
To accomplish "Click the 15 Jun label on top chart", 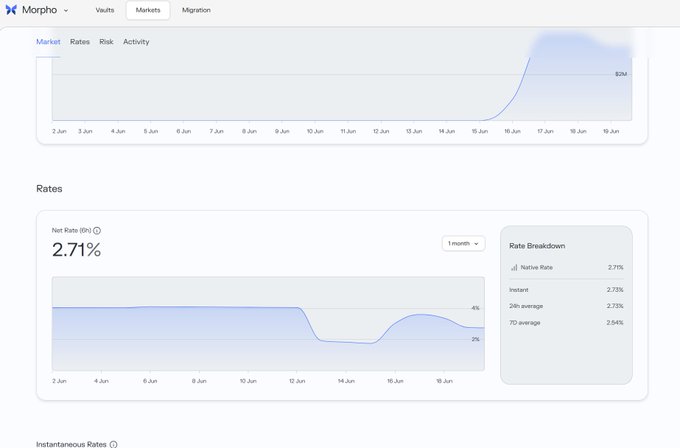I will [480, 131].
